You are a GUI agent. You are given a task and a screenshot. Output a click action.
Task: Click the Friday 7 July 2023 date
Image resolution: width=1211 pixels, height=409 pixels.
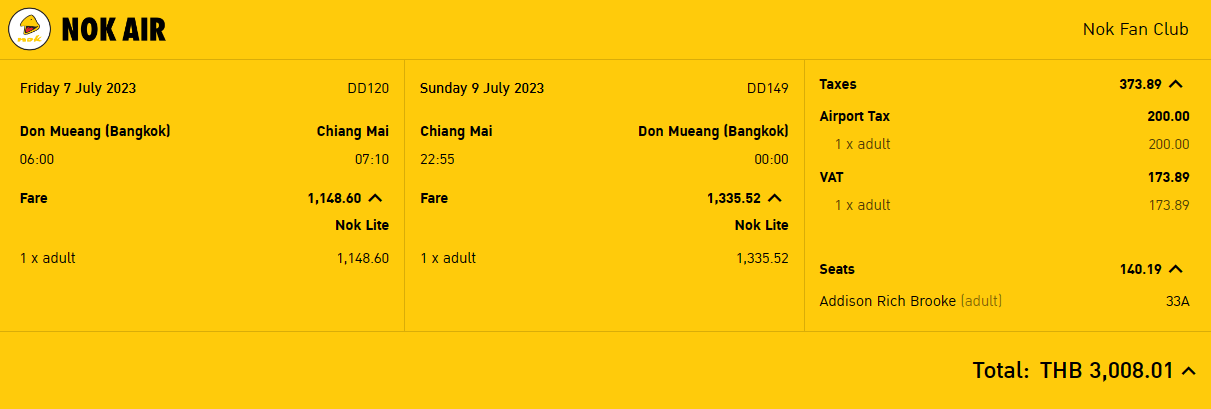click(x=78, y=88)
